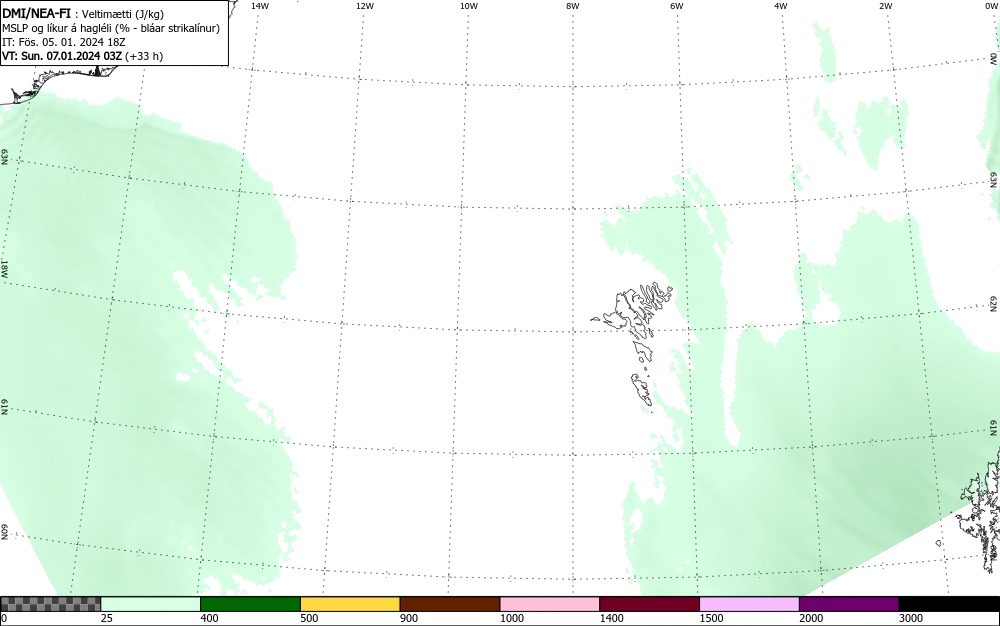
Task: Click the 2W longitude label
Action: pos(885,6)
